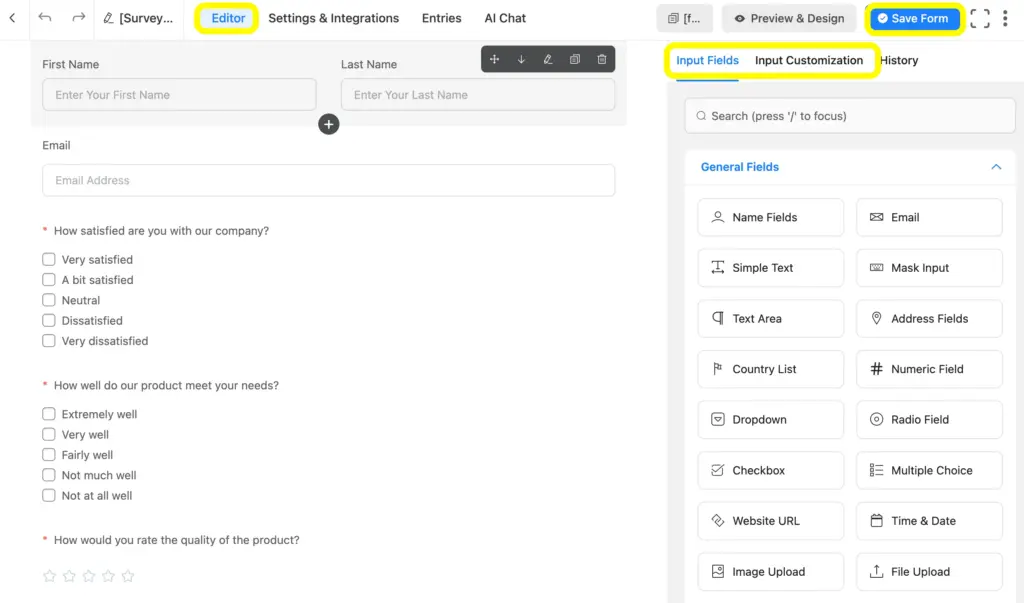This screenshot has height=603, width=1024.
Task: Check the Fairly well option
Action: (48, 455)
